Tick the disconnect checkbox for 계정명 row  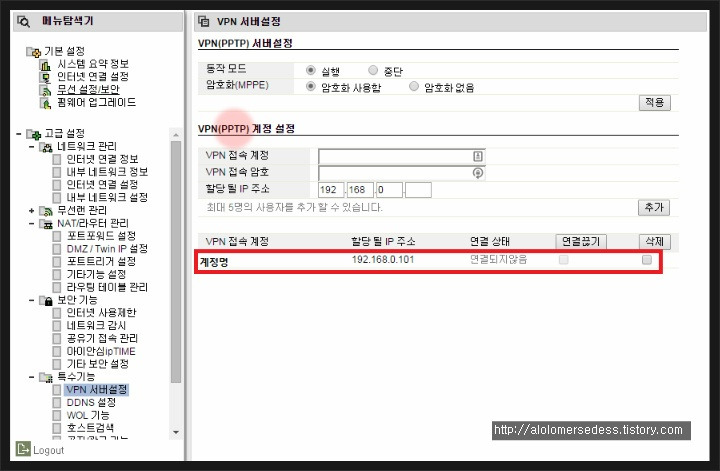point(563,260)
